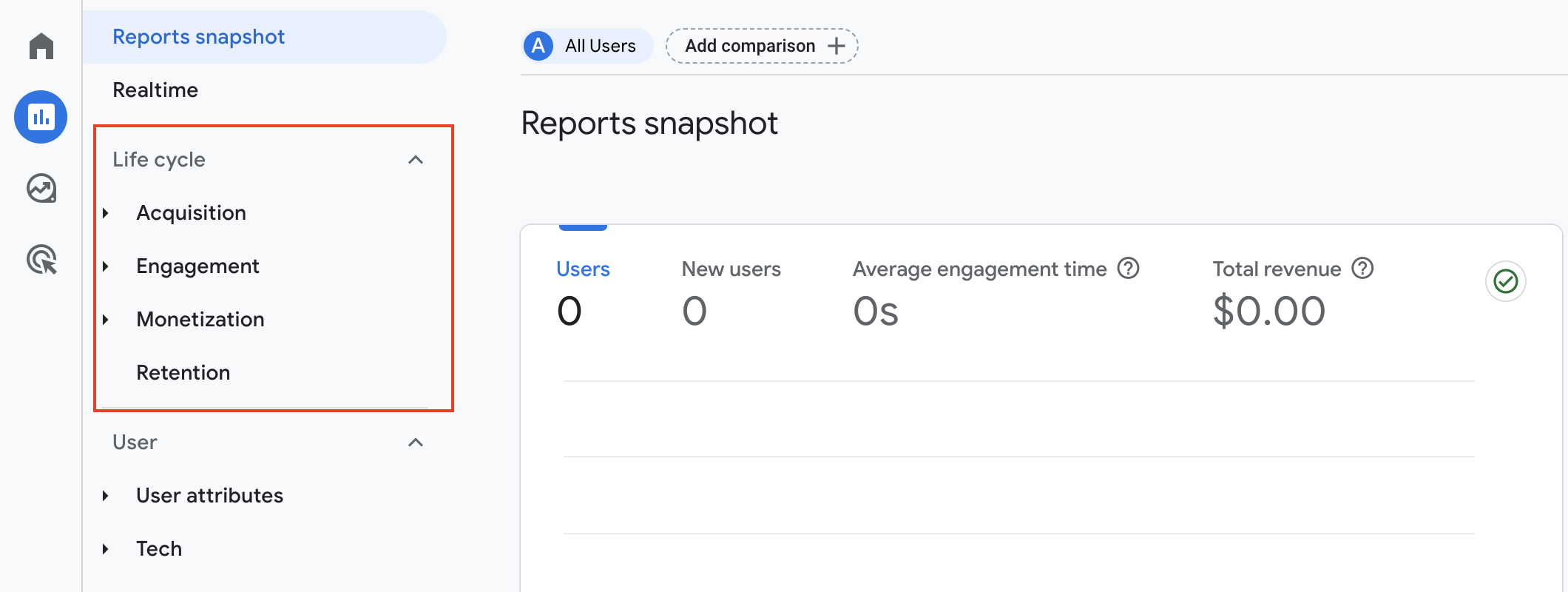
Task: Open the Advertising cursor-target icon
Action: (x=41, y=260)
